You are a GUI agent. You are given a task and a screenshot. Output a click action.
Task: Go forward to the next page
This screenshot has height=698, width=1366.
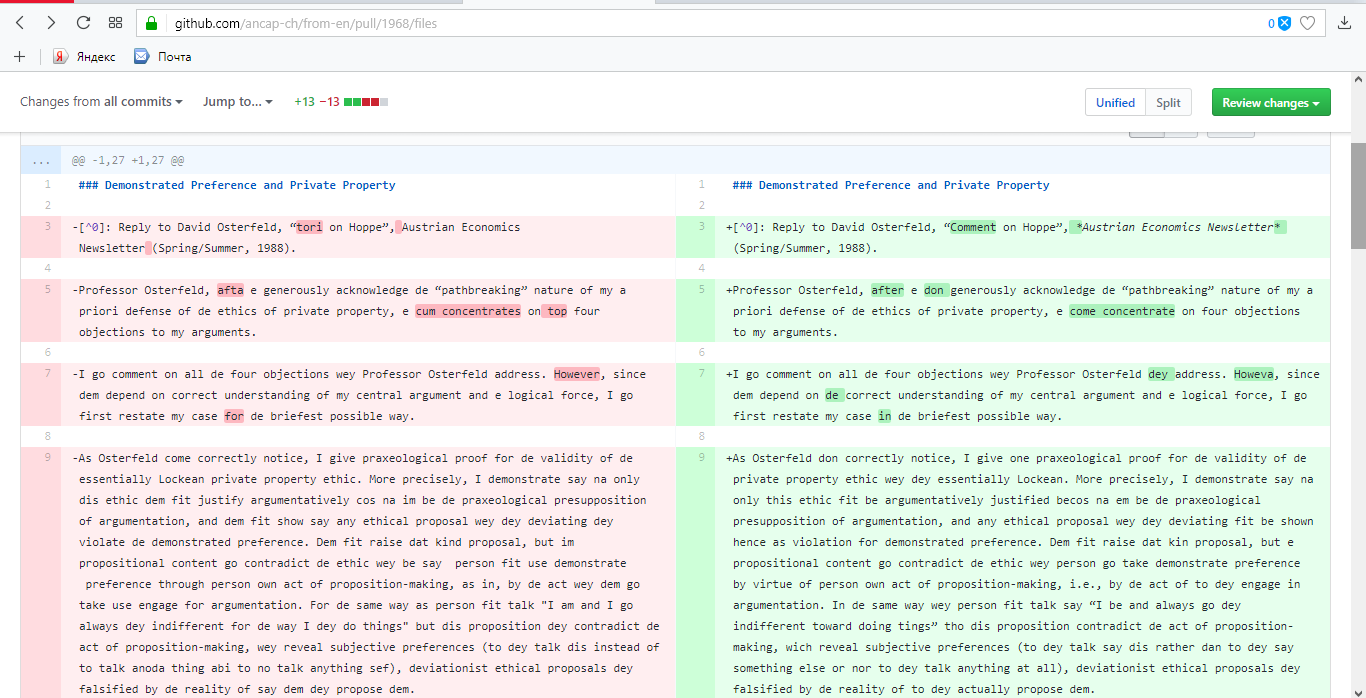click(51, 22)
